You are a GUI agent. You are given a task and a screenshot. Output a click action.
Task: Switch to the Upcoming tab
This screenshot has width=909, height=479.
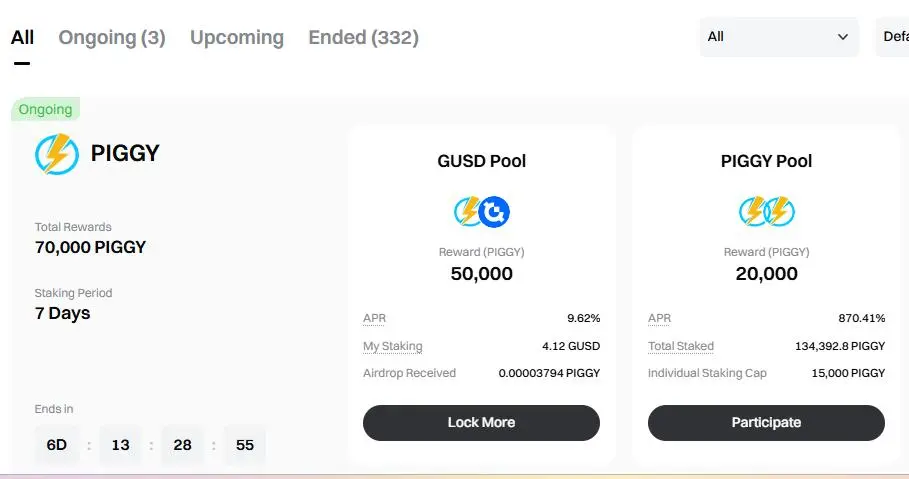tap(237, 38)
